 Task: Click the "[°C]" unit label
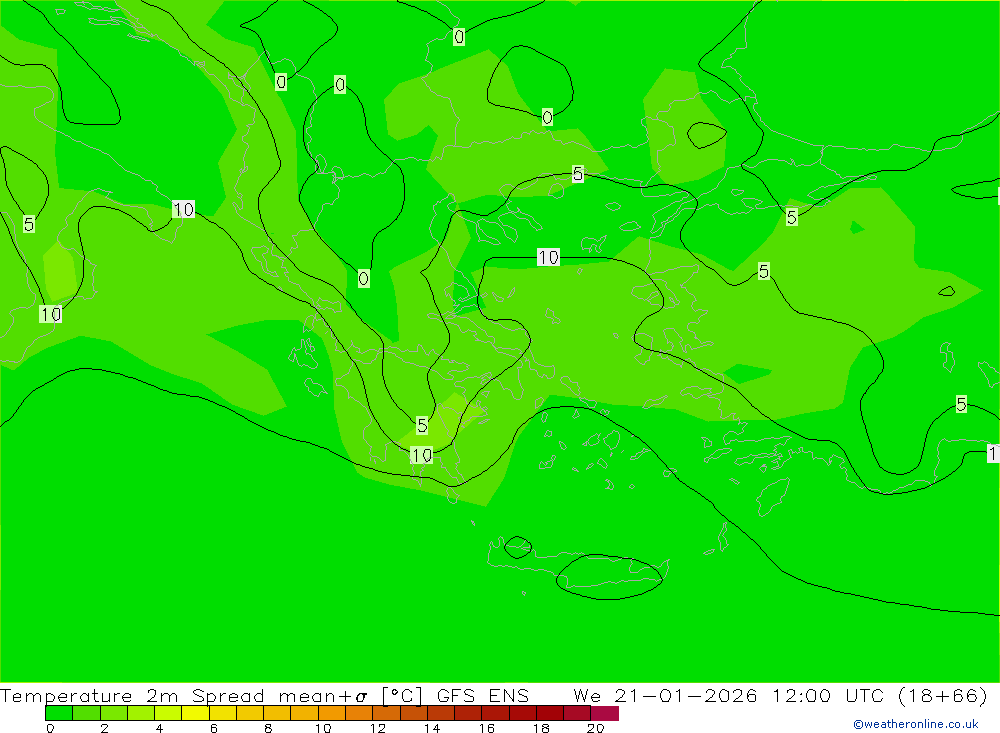tap(402, 695)
